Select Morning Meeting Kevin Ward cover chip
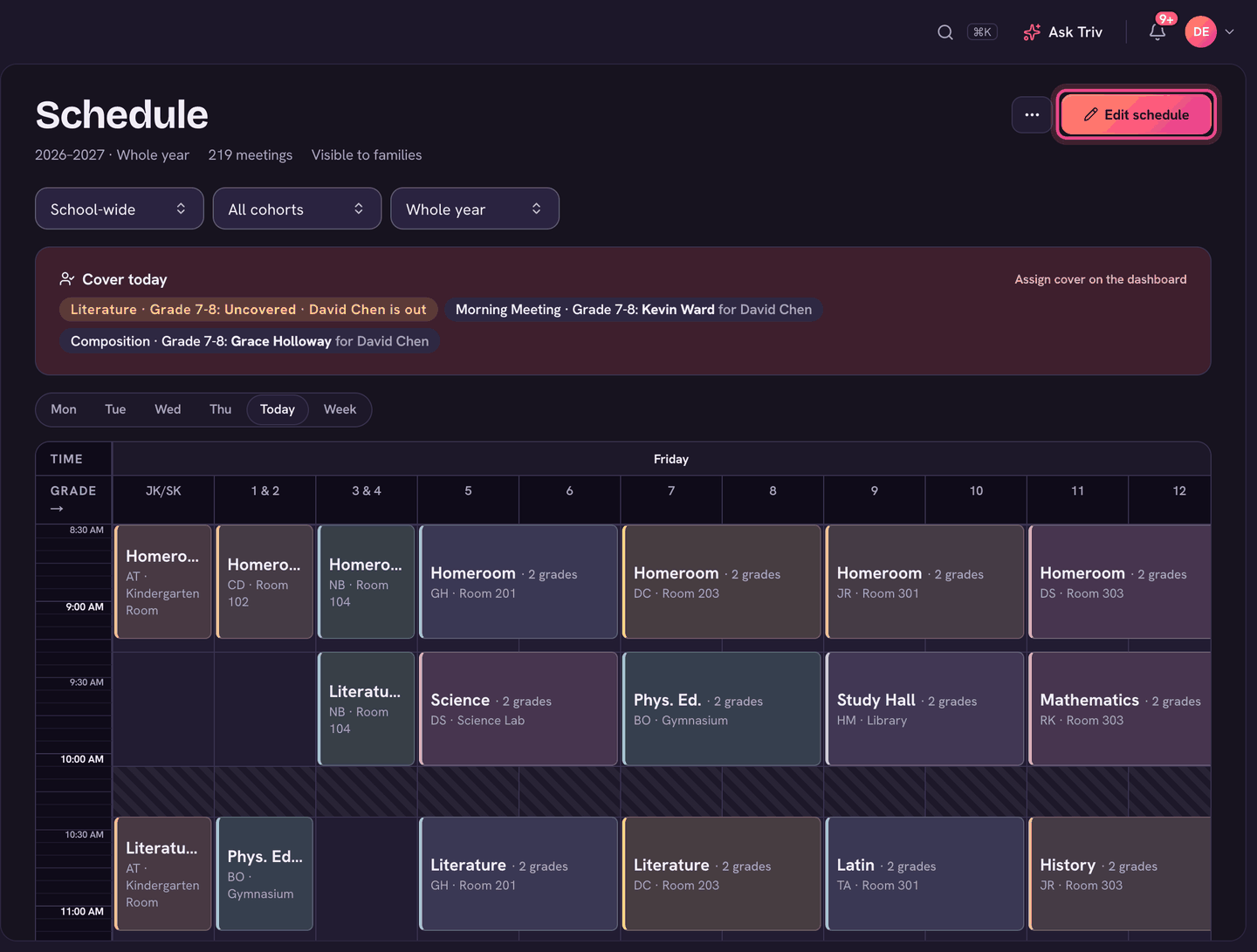Screen dimensions: 1257x952 [634, 310]
